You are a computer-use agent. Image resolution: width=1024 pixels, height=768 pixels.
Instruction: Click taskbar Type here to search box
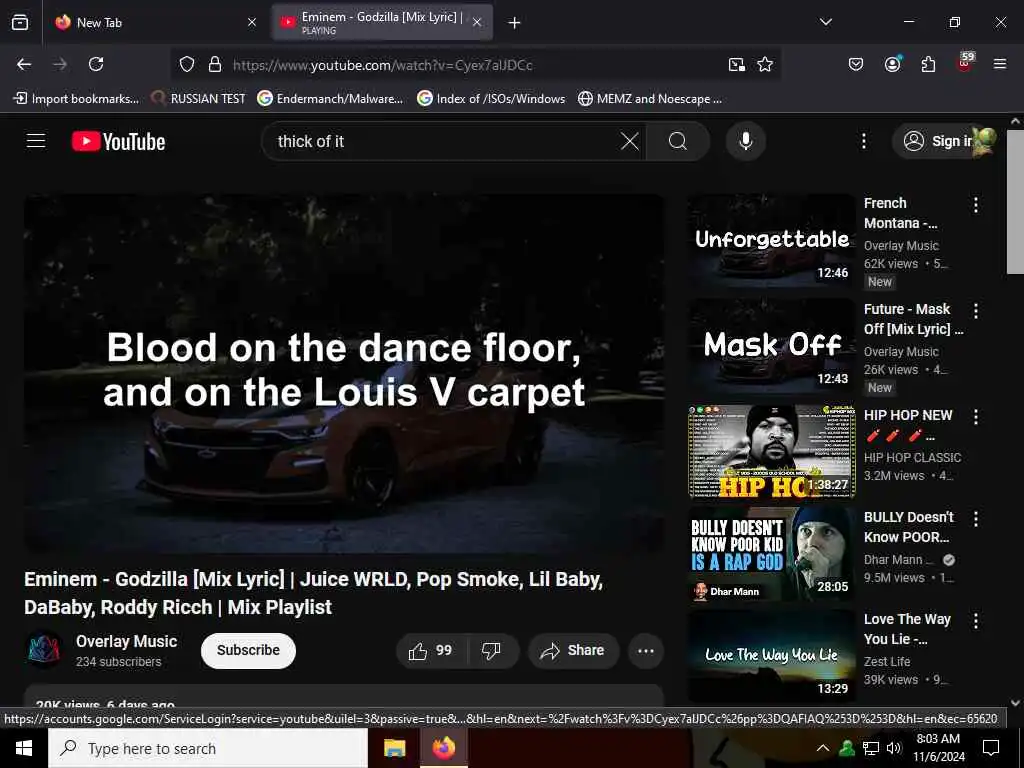point(208,748)
